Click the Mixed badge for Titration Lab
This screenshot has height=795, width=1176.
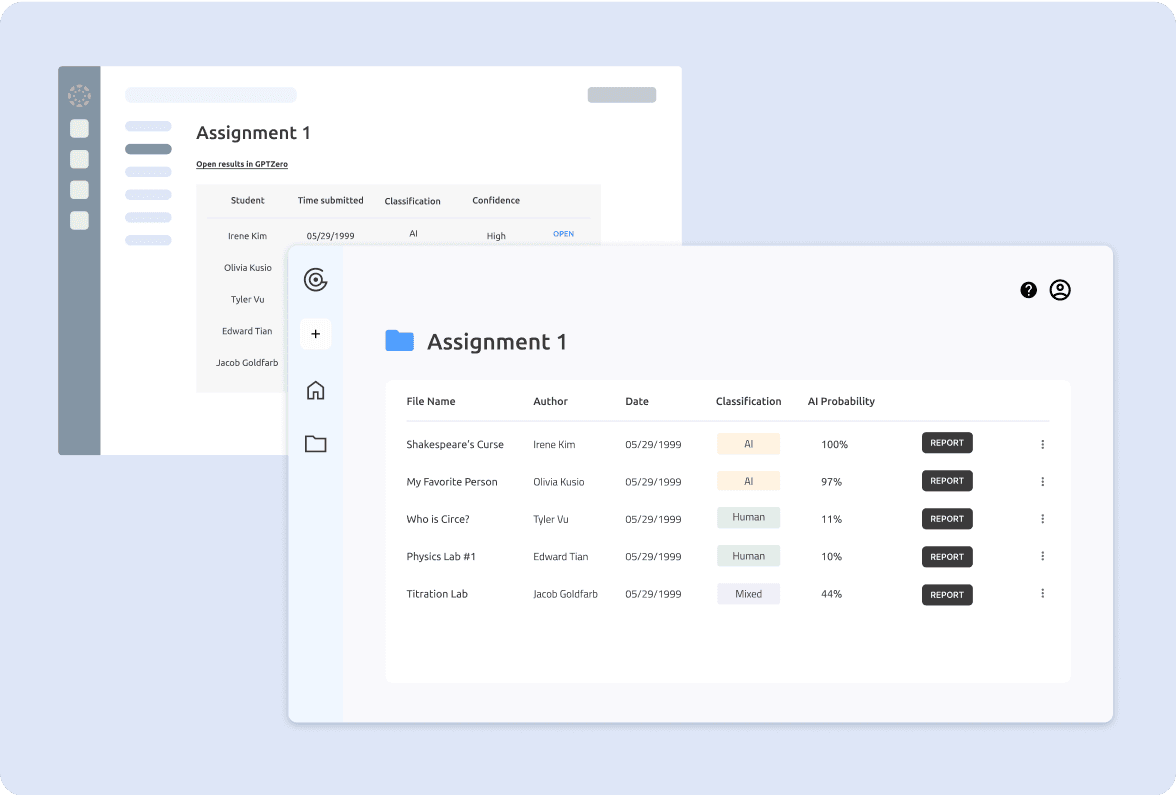tap(748, 593)
